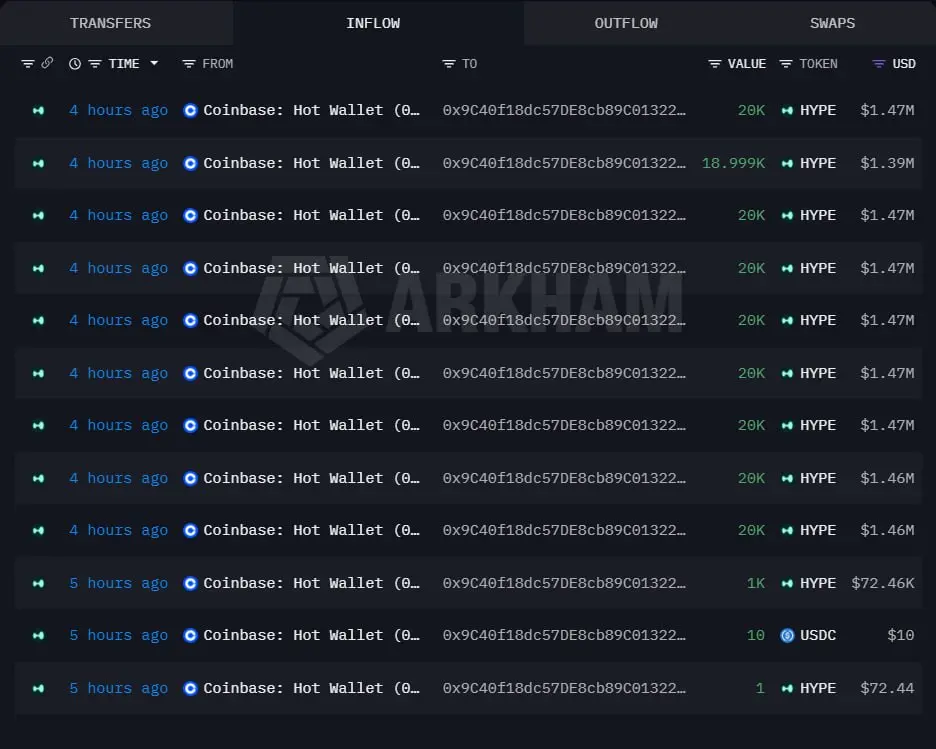Click the Coinbase logo in the $72.44 row
The image size is (936, 749).
point(190,689)
